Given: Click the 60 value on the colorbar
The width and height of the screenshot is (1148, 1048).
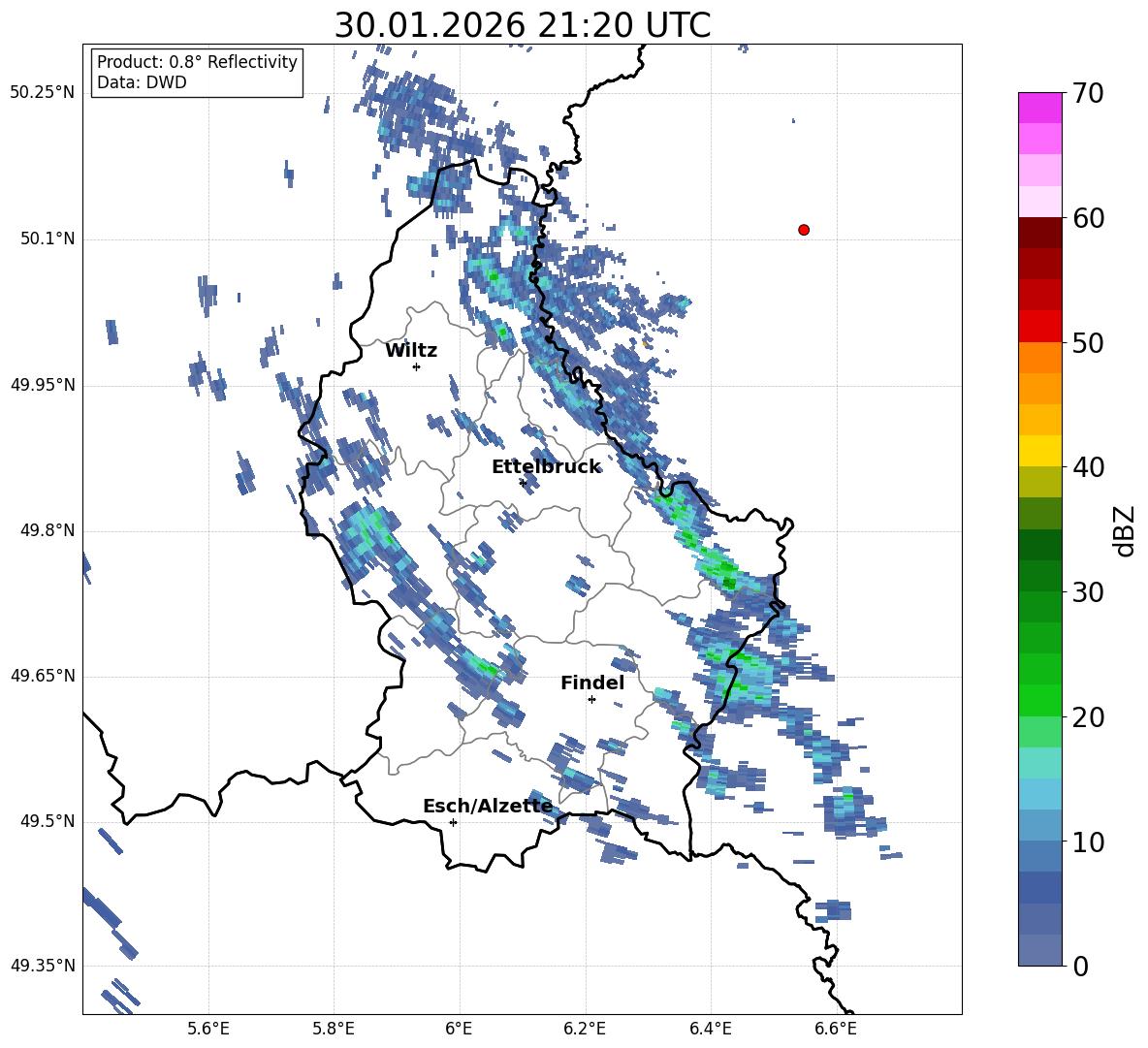Looking at the screenshot, I should tap(1088, 218).
